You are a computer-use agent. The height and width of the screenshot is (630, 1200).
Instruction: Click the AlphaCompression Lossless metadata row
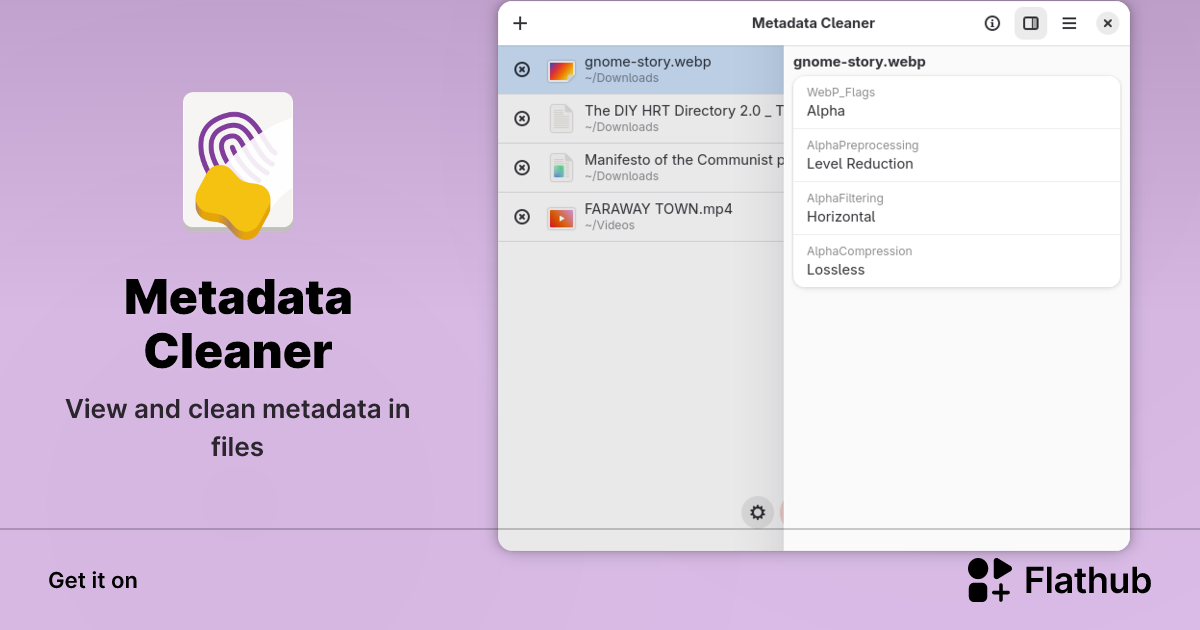(x=956, y=261)
